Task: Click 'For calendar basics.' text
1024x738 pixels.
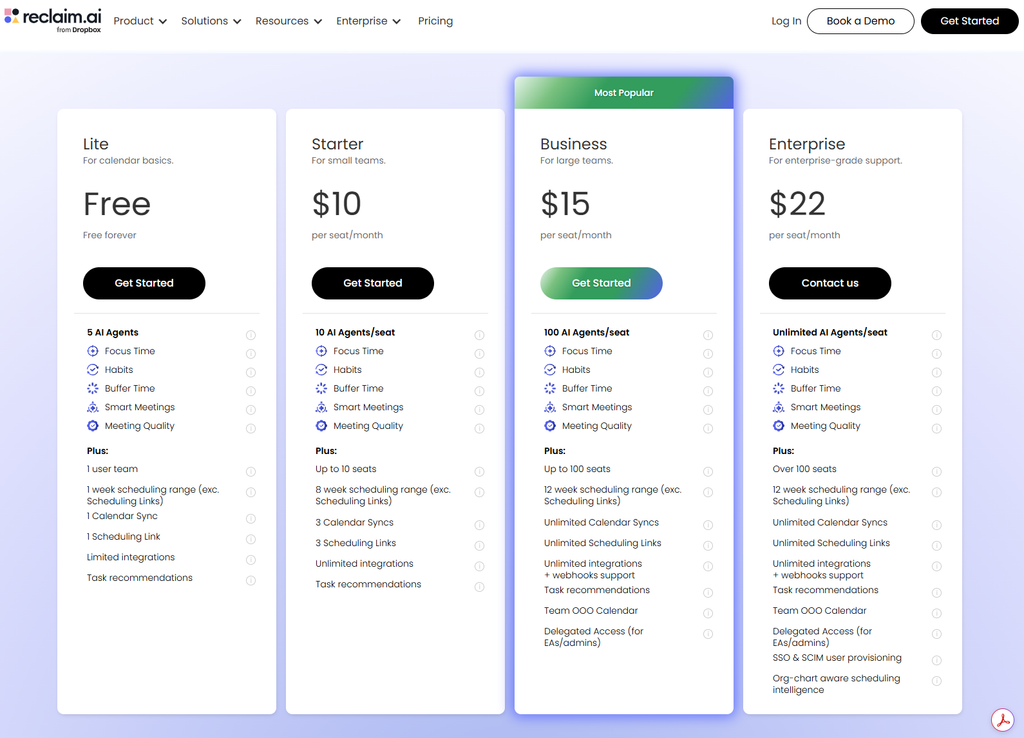Action: [x=128, y=161]
